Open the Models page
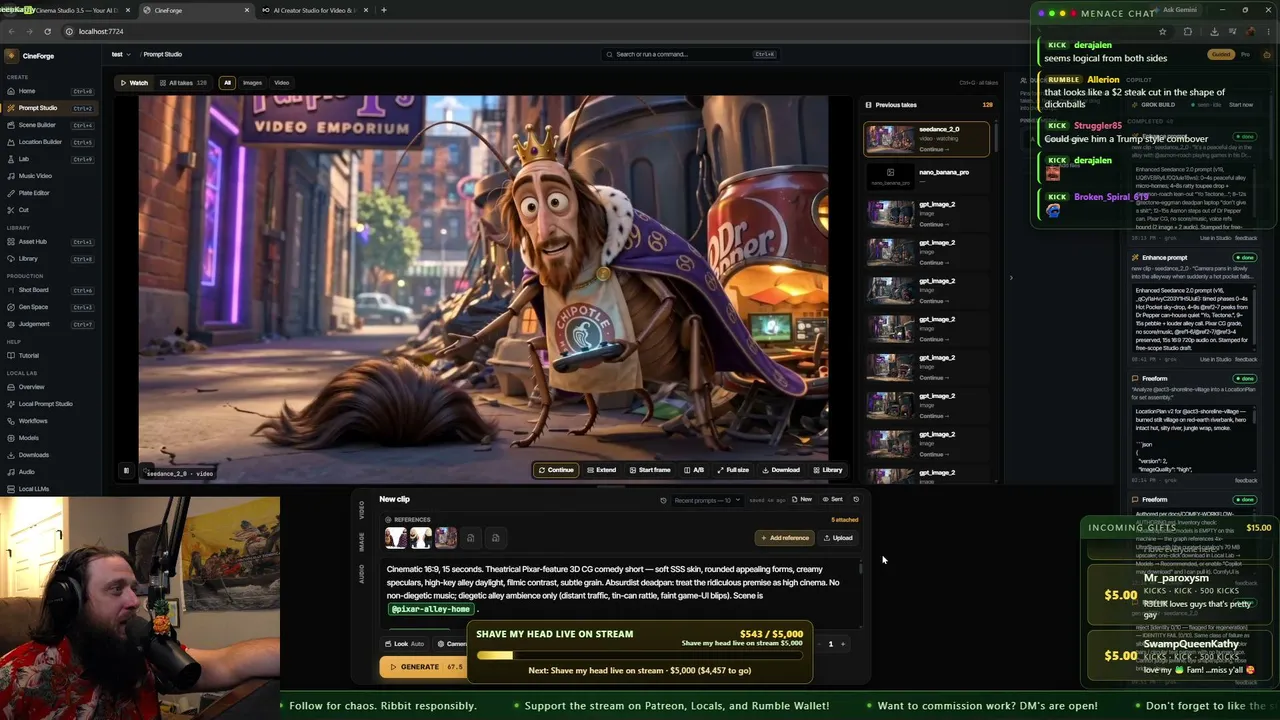The image size is (1280, 720). [x=50, y=438]
